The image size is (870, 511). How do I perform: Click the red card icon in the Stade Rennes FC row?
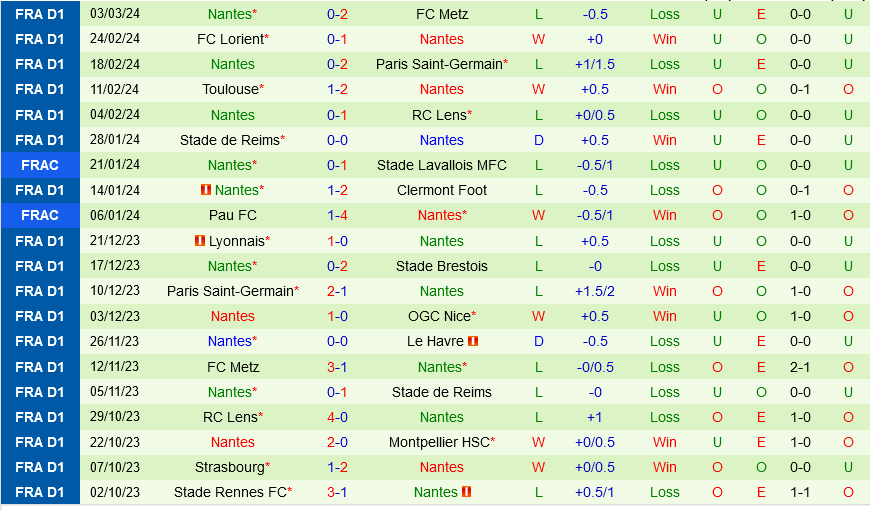coord(466,492)
